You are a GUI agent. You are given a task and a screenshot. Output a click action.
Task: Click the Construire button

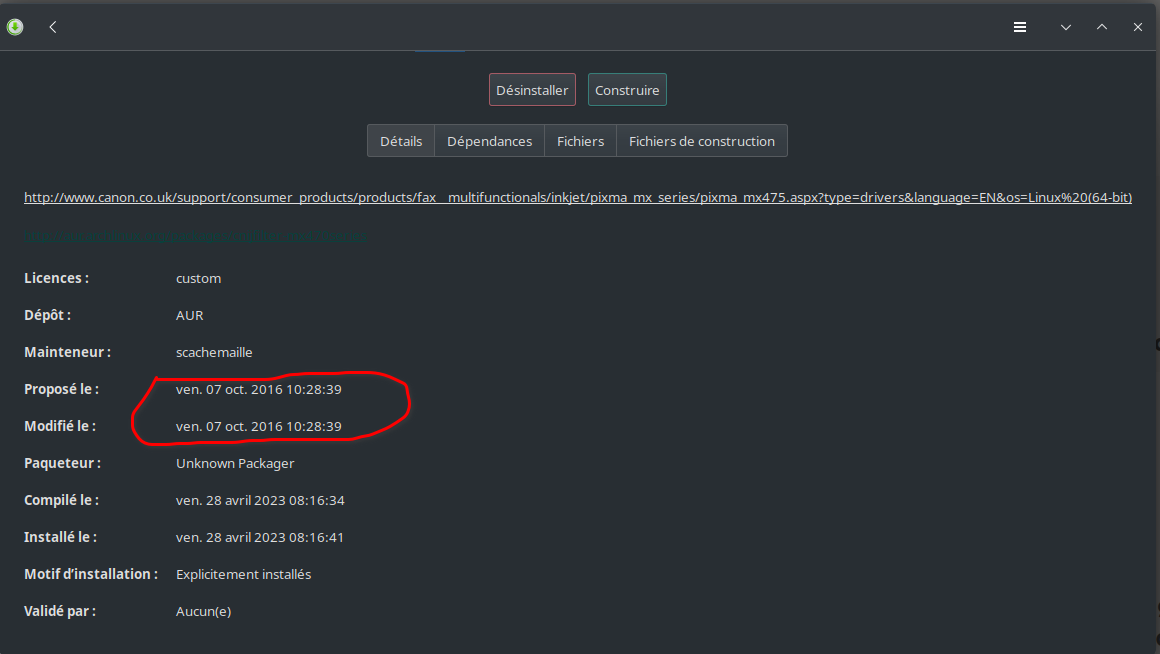tap(627, 90)
